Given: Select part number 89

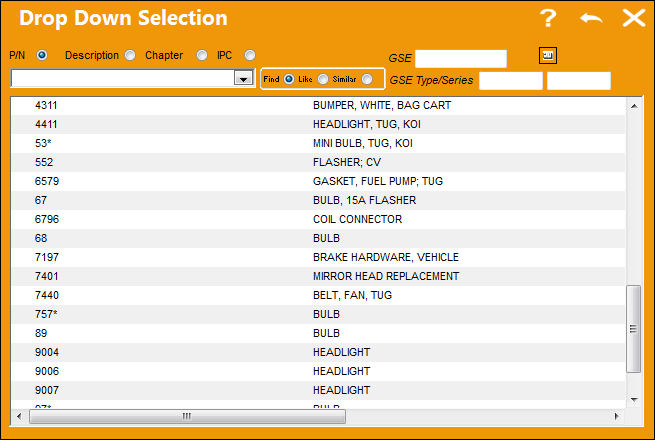Looking at the screenshot, I should coord(41,333).
